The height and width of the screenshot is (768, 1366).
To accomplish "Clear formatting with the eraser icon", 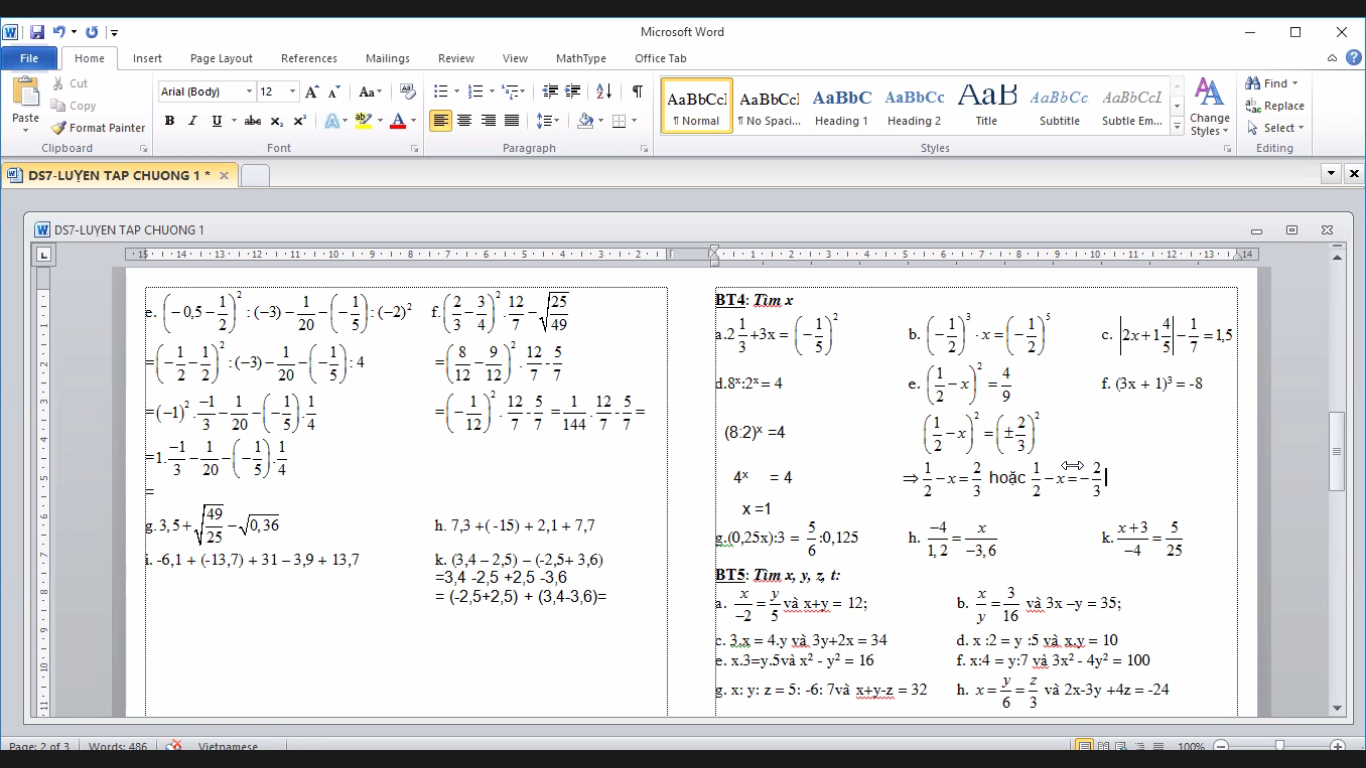I will click(x=407, y=92).
